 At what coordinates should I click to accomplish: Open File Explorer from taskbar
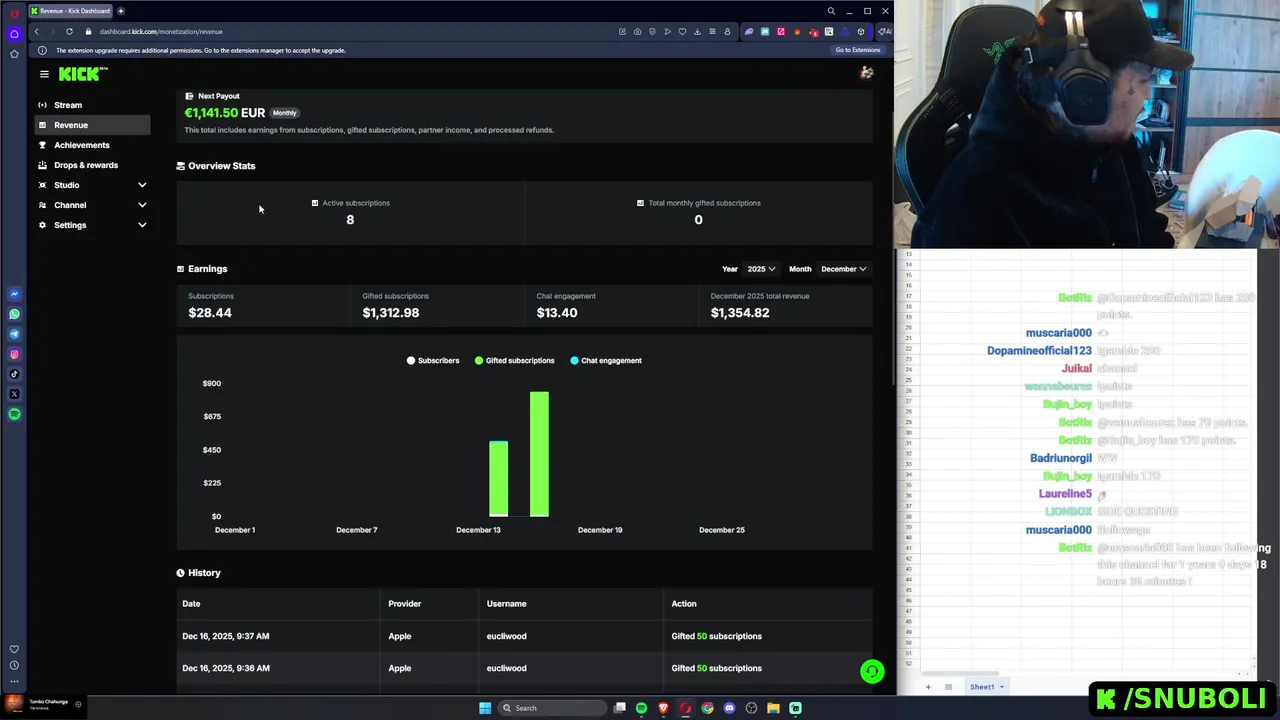(x=773, y=708)
